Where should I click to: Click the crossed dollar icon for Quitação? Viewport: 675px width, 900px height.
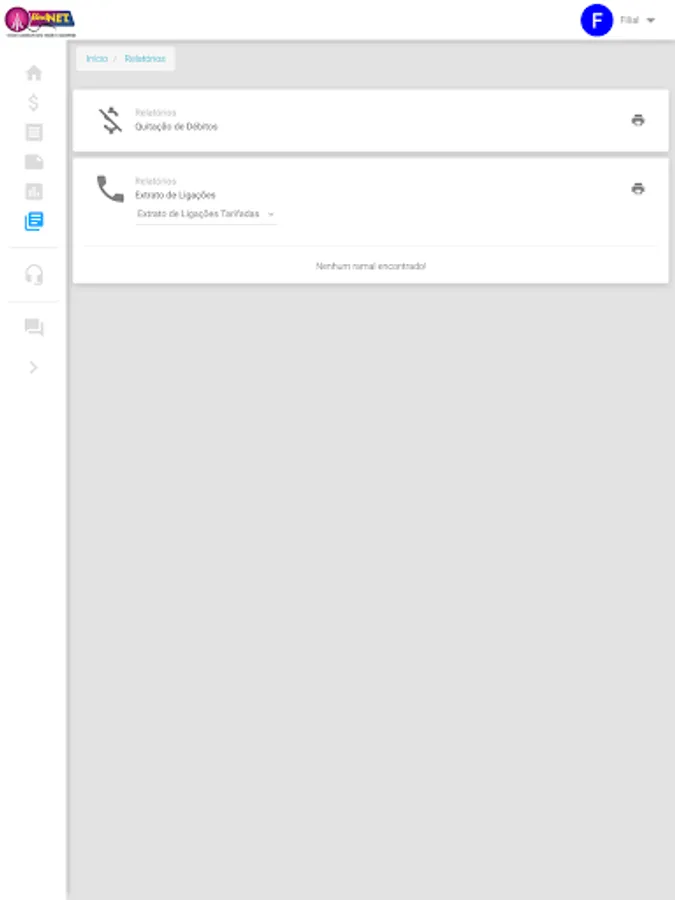[110, 121]
